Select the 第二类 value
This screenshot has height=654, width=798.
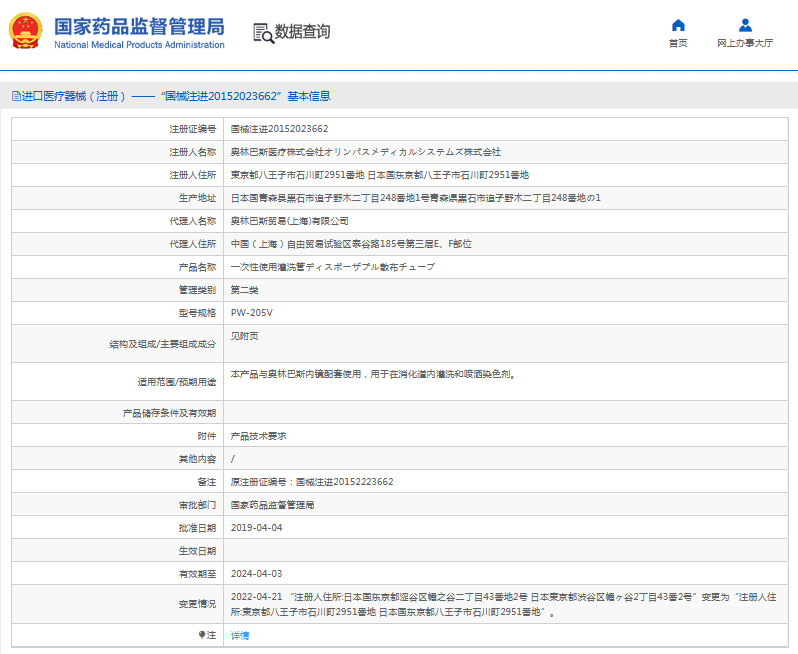coord(244,290)
